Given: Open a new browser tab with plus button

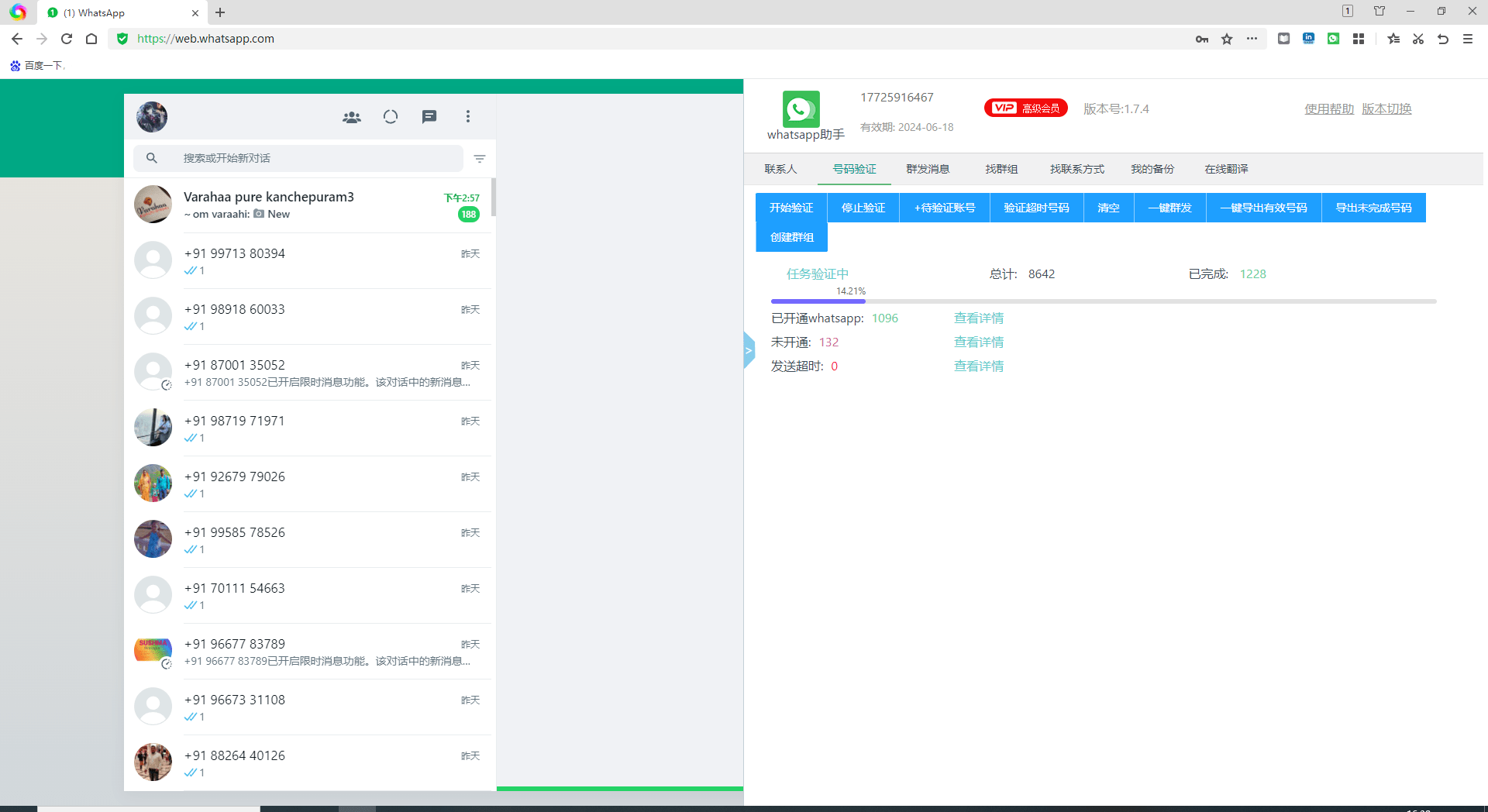Looking at the screenshot, I should pyautogui.click(x=220, y=12).
